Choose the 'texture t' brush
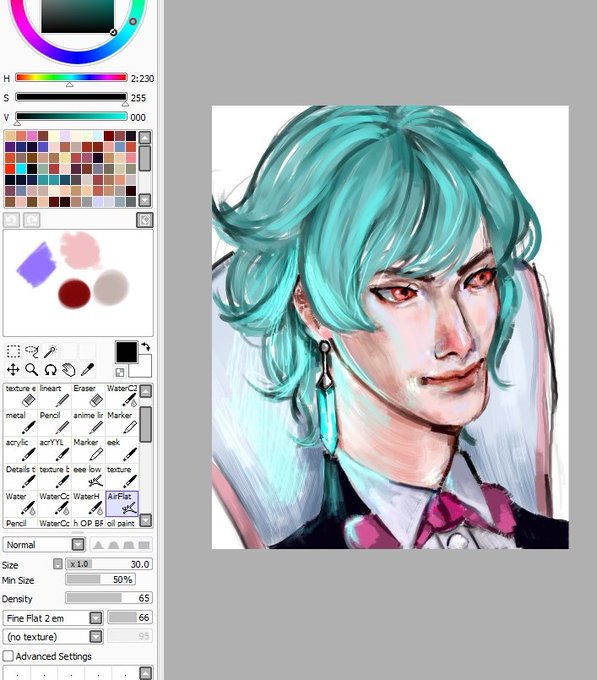Image resolution: width=597 pixels, height=680 pixels. click(54, 477)
